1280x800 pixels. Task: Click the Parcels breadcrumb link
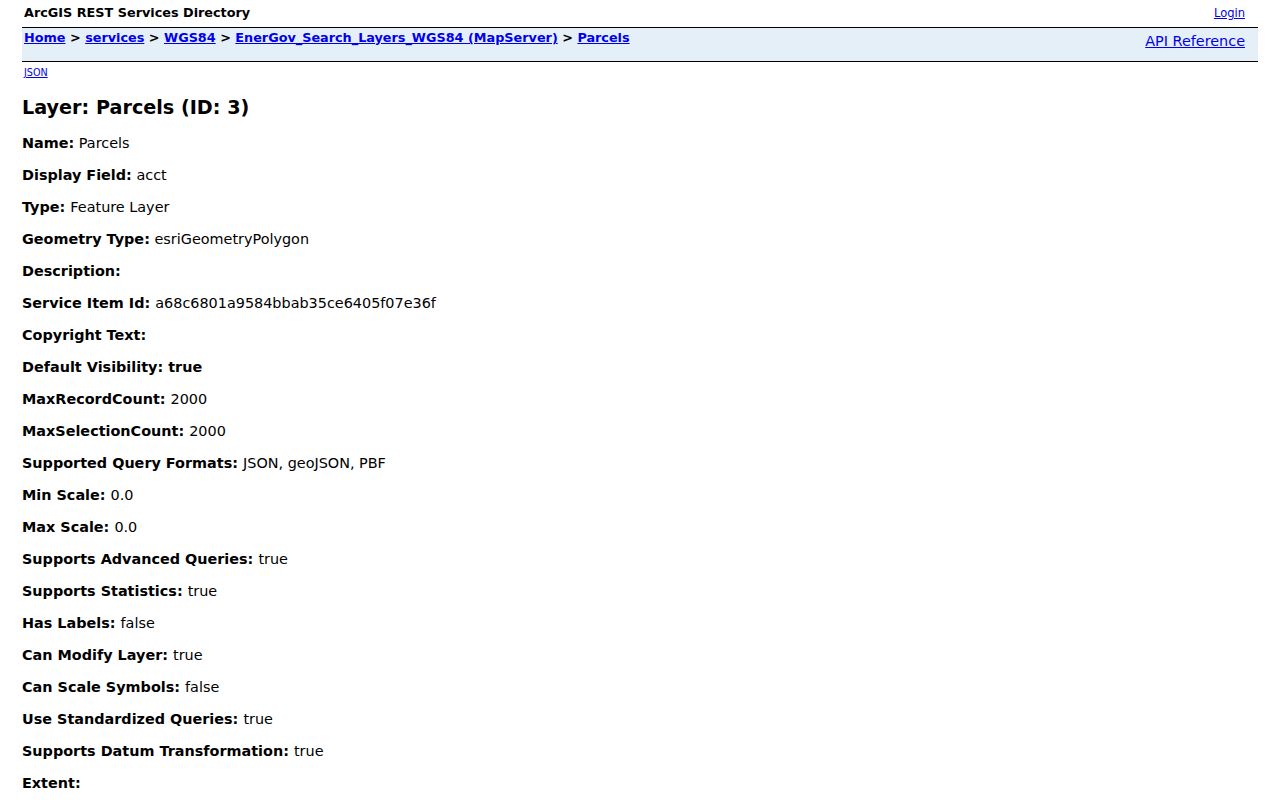(x=604, y=38)
